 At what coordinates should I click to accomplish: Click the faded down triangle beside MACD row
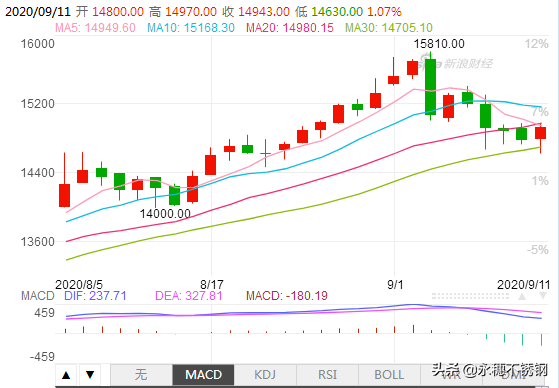543,296
